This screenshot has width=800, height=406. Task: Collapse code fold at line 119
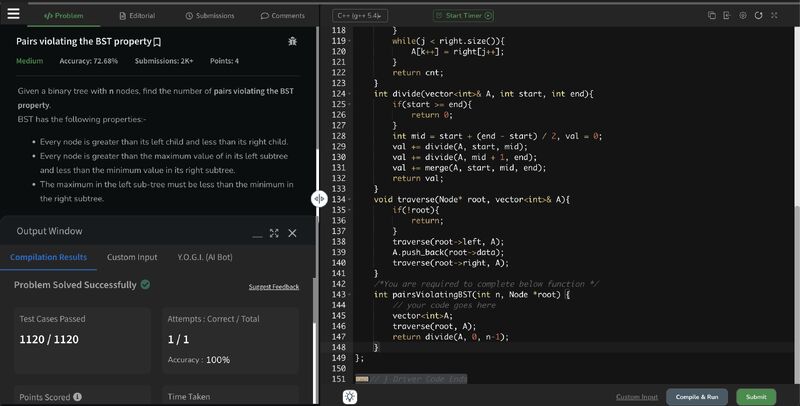pyautogui.click(x=349, y=41)
